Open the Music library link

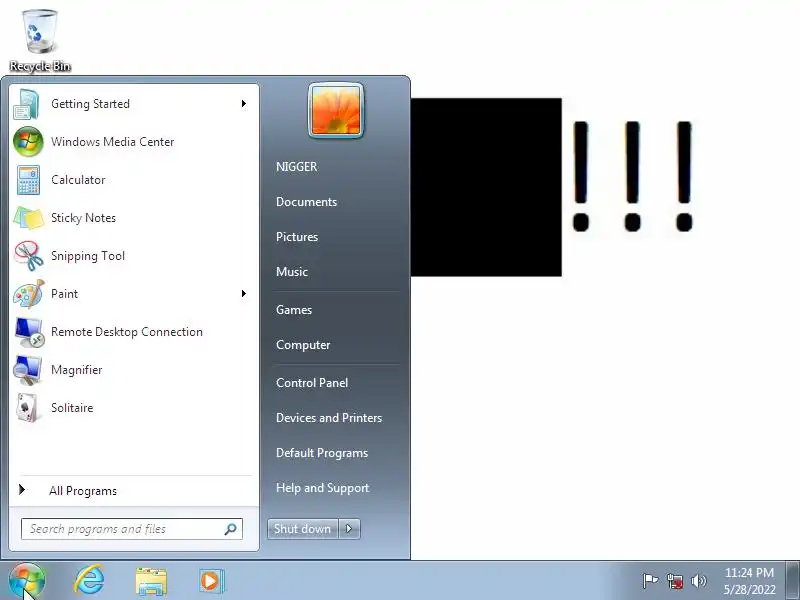[292, 272]
